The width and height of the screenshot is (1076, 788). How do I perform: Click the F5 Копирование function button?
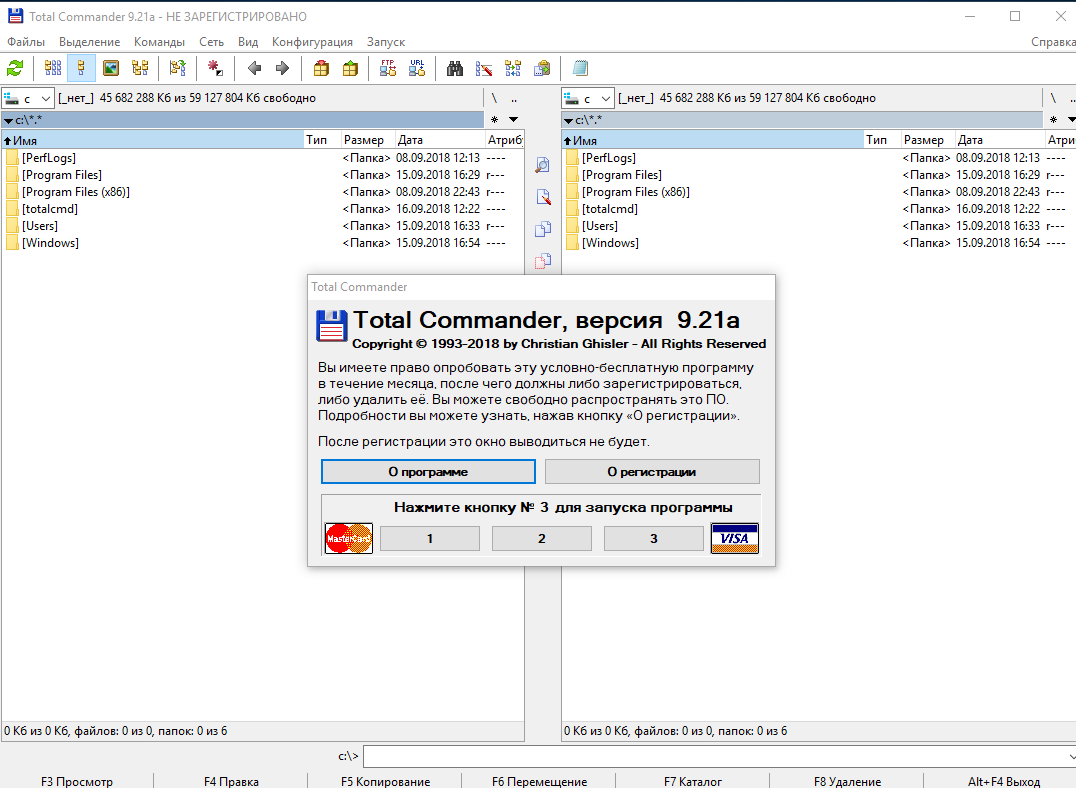[386, 781]
